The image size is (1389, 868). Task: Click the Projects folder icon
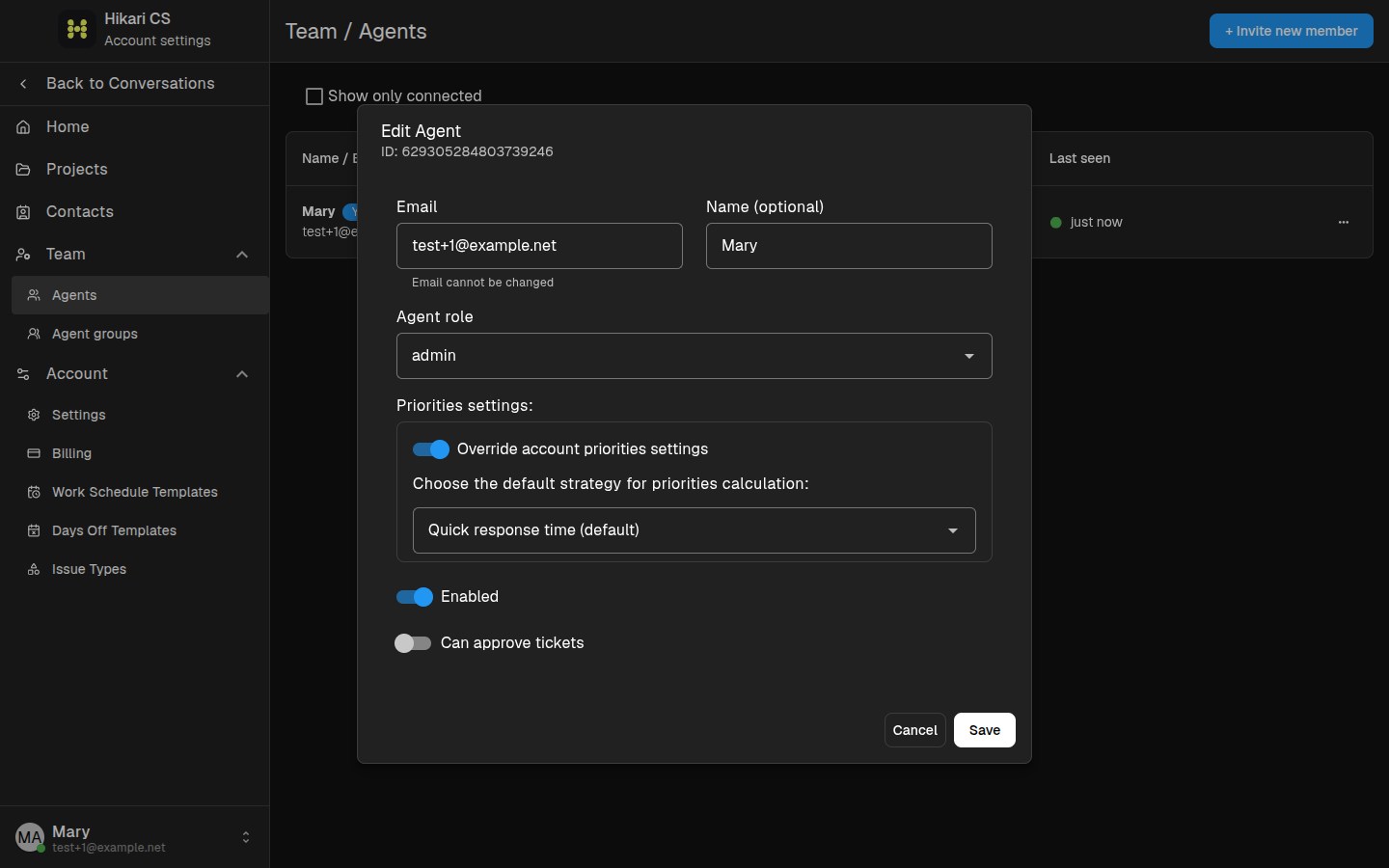23,170
